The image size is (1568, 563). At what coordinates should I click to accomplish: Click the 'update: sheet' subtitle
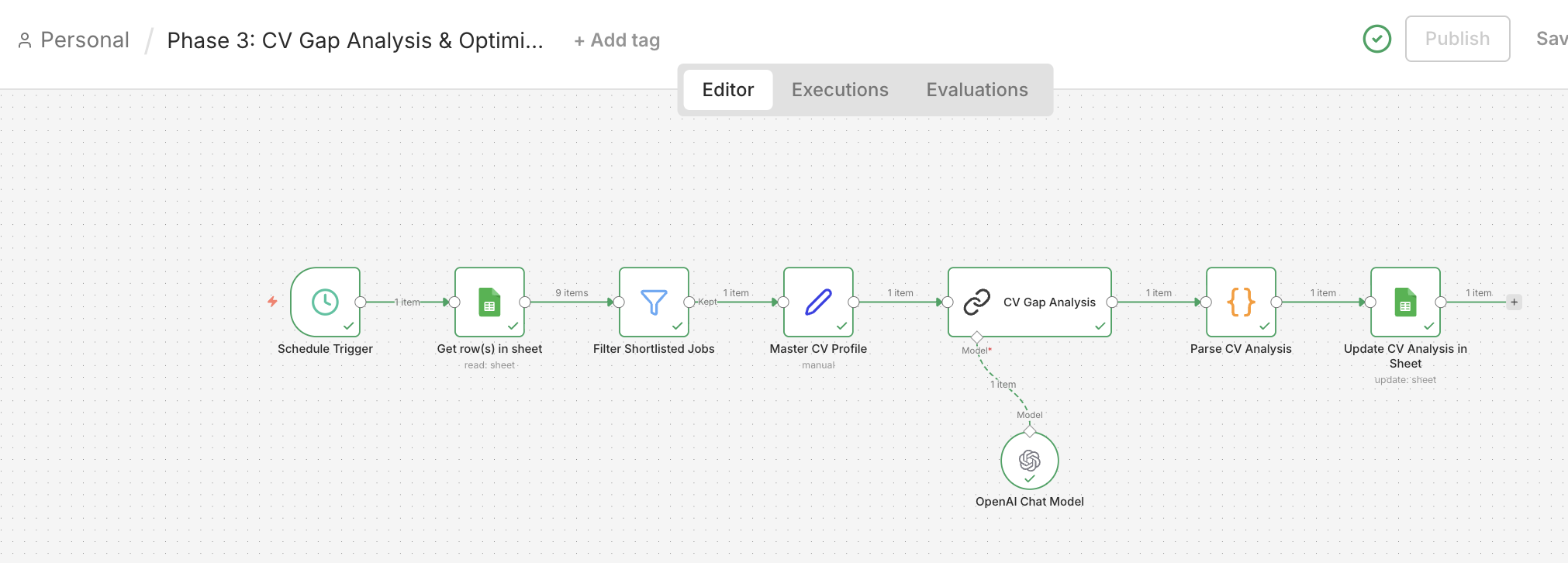tap(1405, 380)
